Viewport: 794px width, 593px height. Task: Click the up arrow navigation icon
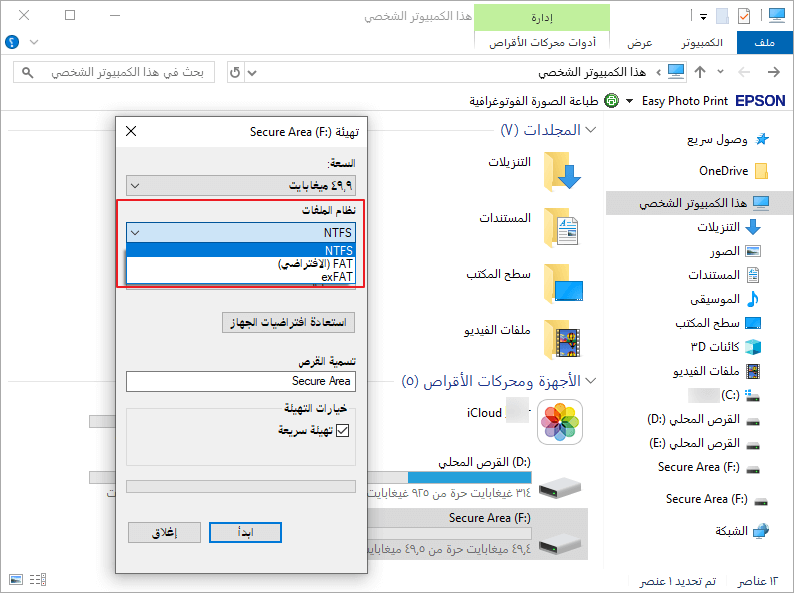(x=700, y=72)
